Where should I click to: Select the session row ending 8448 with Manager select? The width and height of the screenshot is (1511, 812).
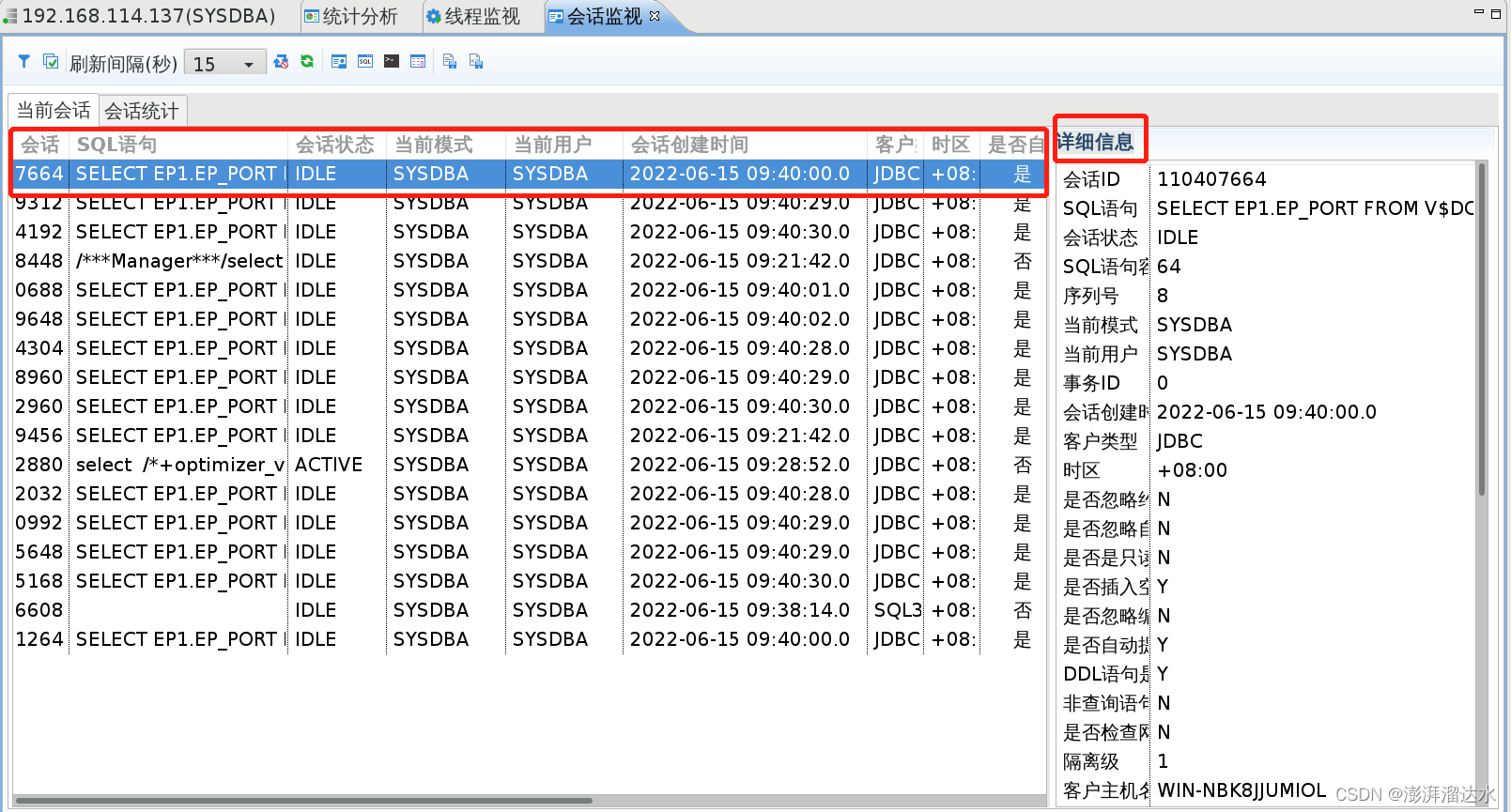click(x=529, y=261)
